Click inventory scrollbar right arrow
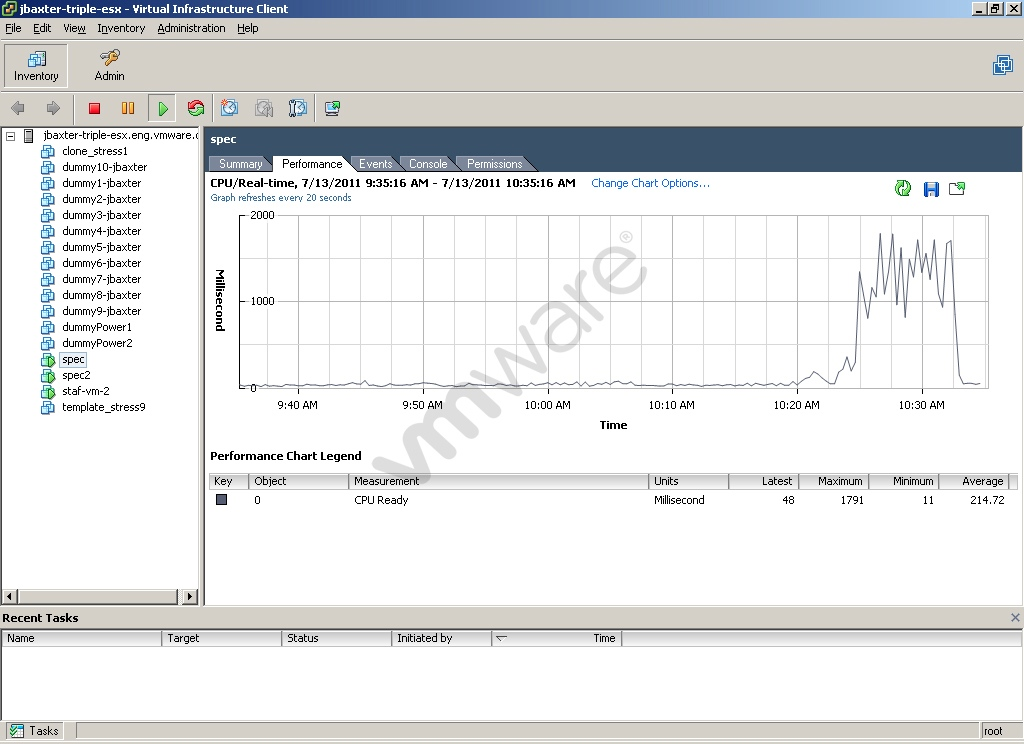This screenshot has height=744, width=1024. pos(189,596)
